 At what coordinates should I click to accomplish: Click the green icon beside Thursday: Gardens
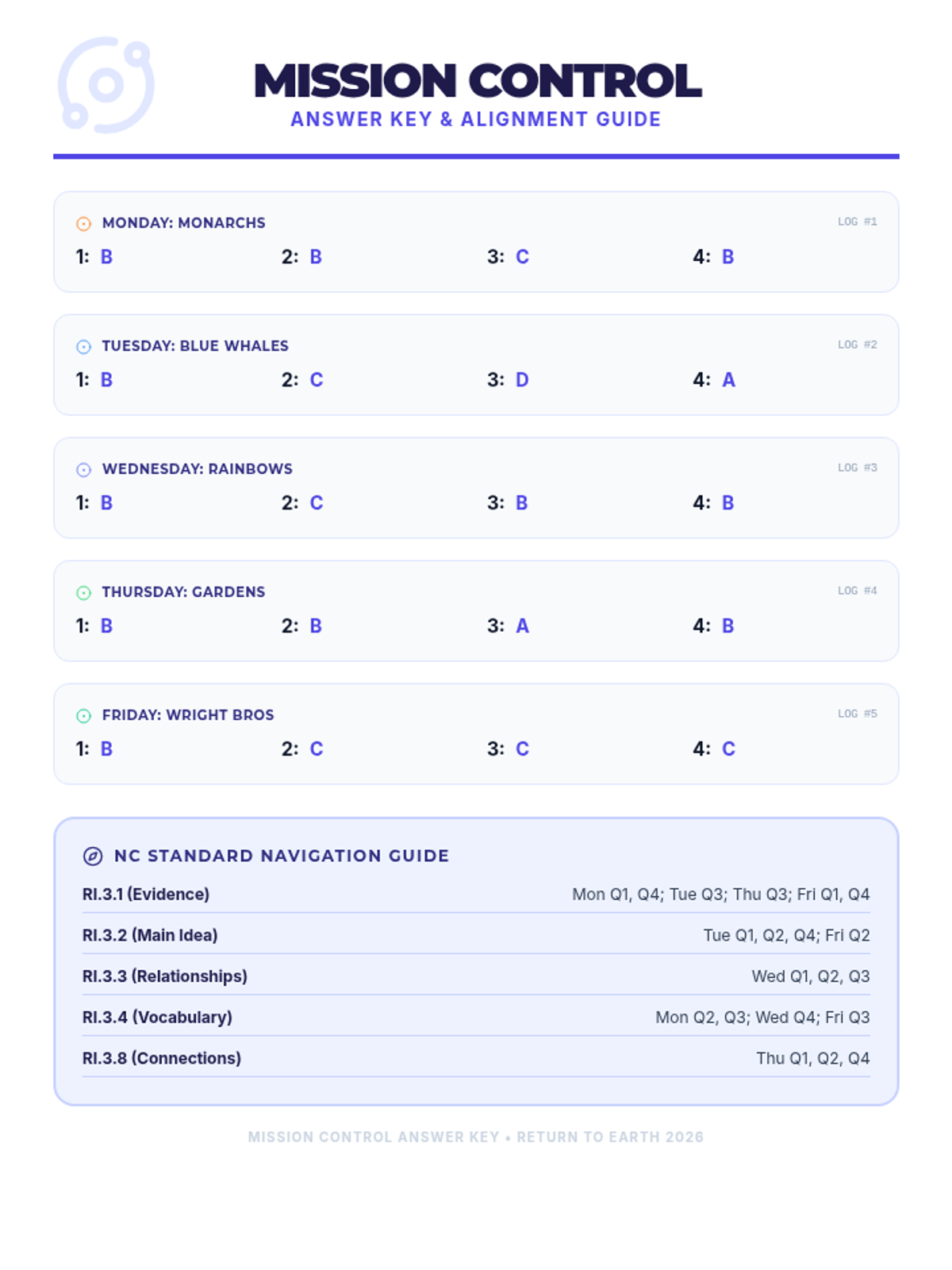point(83,593)
